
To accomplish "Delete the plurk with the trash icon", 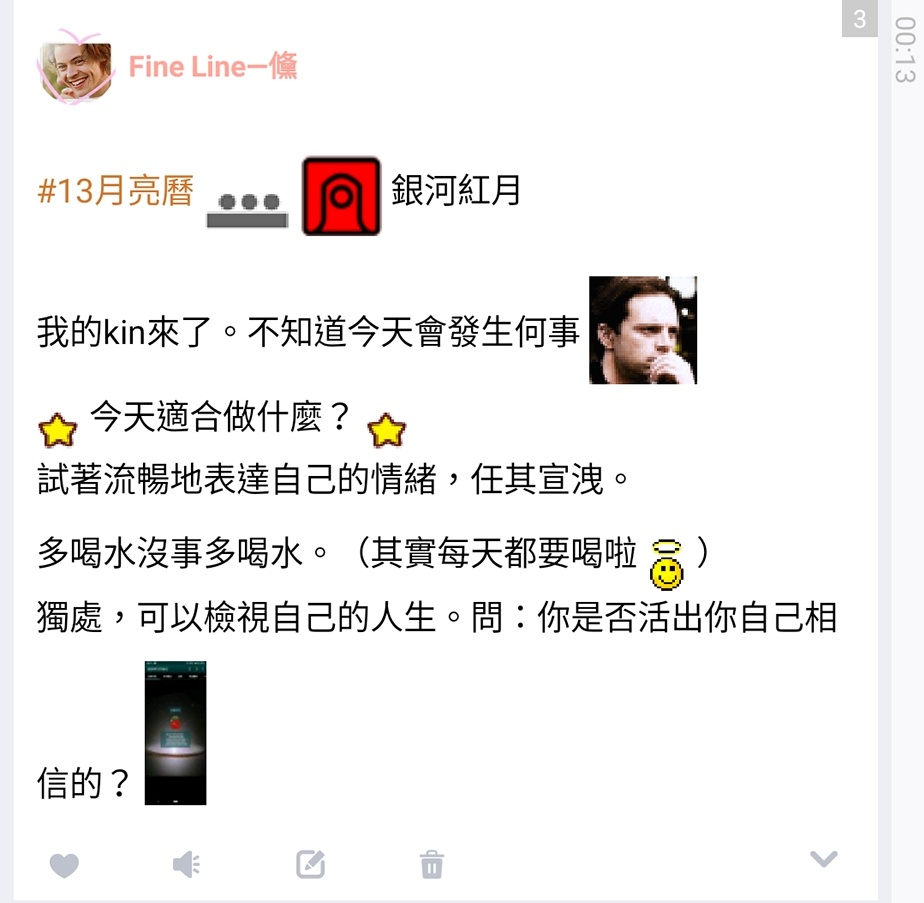I will coord(432,865).
